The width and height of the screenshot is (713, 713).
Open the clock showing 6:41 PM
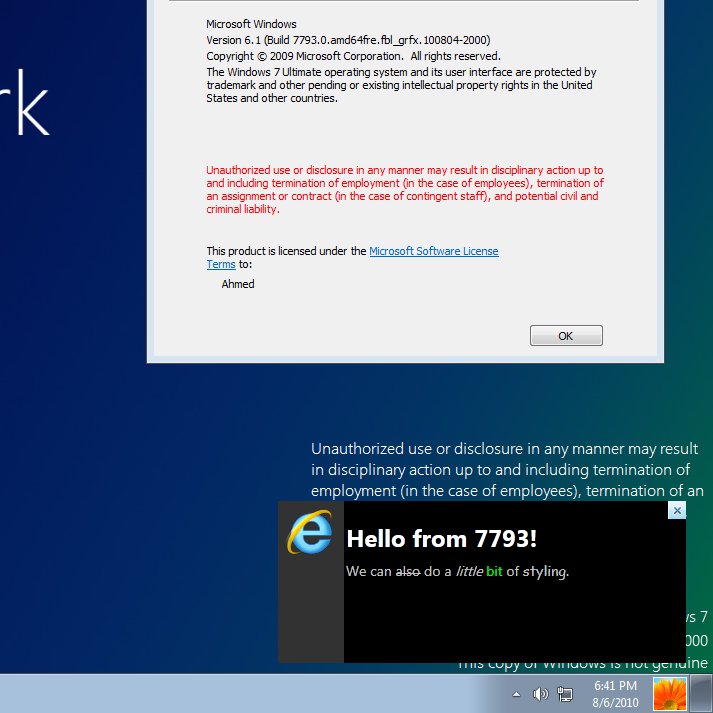615,694
